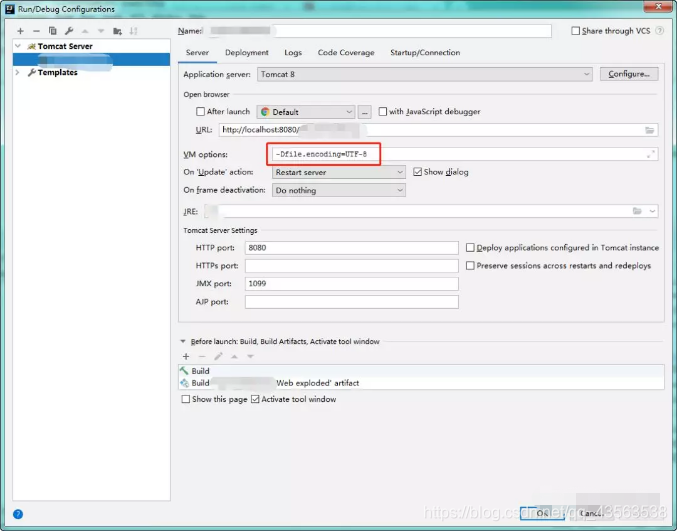The width and height of the screenshot is (677, 531).
Task: Click the HTTPs port field
Action: pos(351,266)
